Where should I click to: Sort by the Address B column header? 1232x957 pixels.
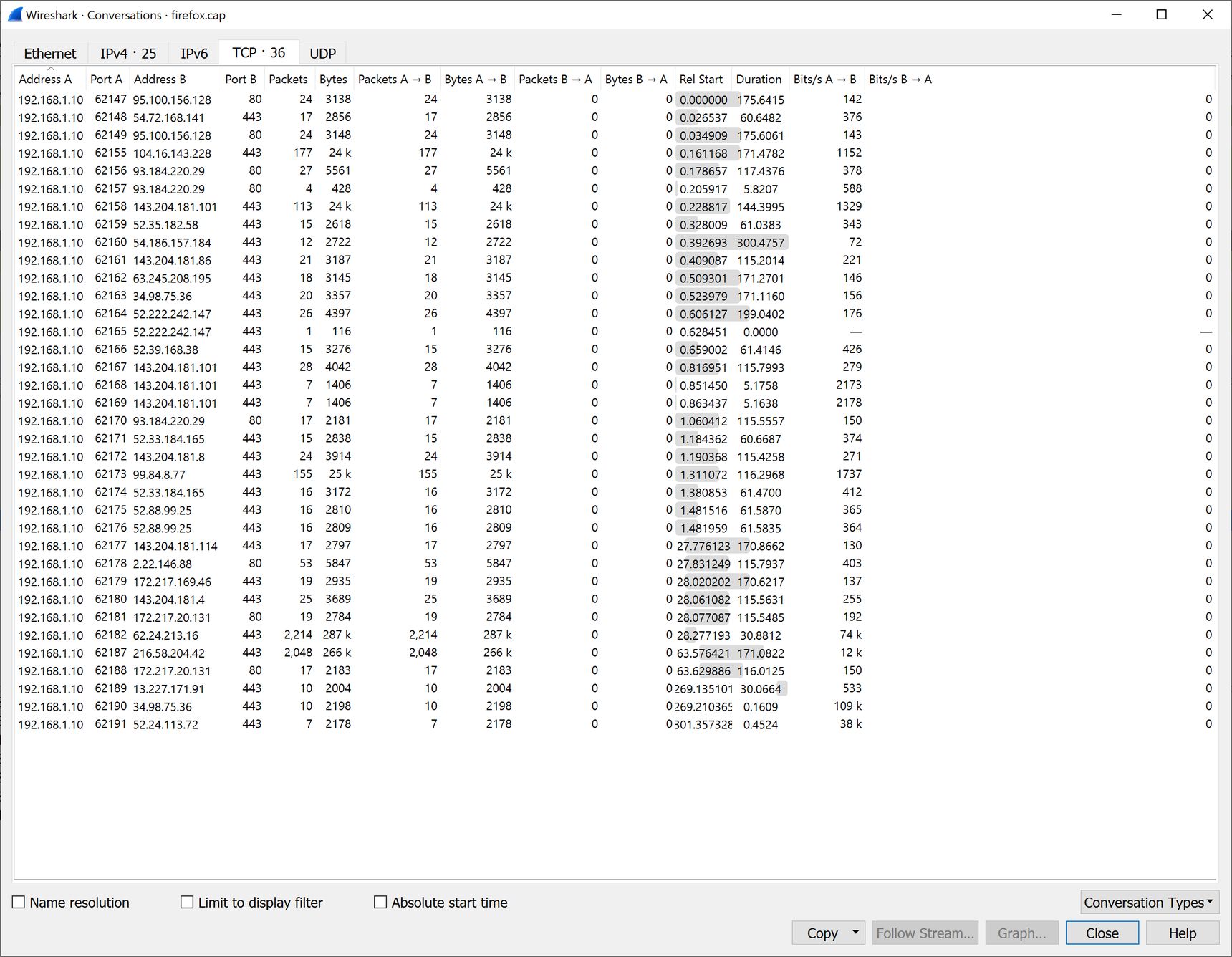(175, 80)
